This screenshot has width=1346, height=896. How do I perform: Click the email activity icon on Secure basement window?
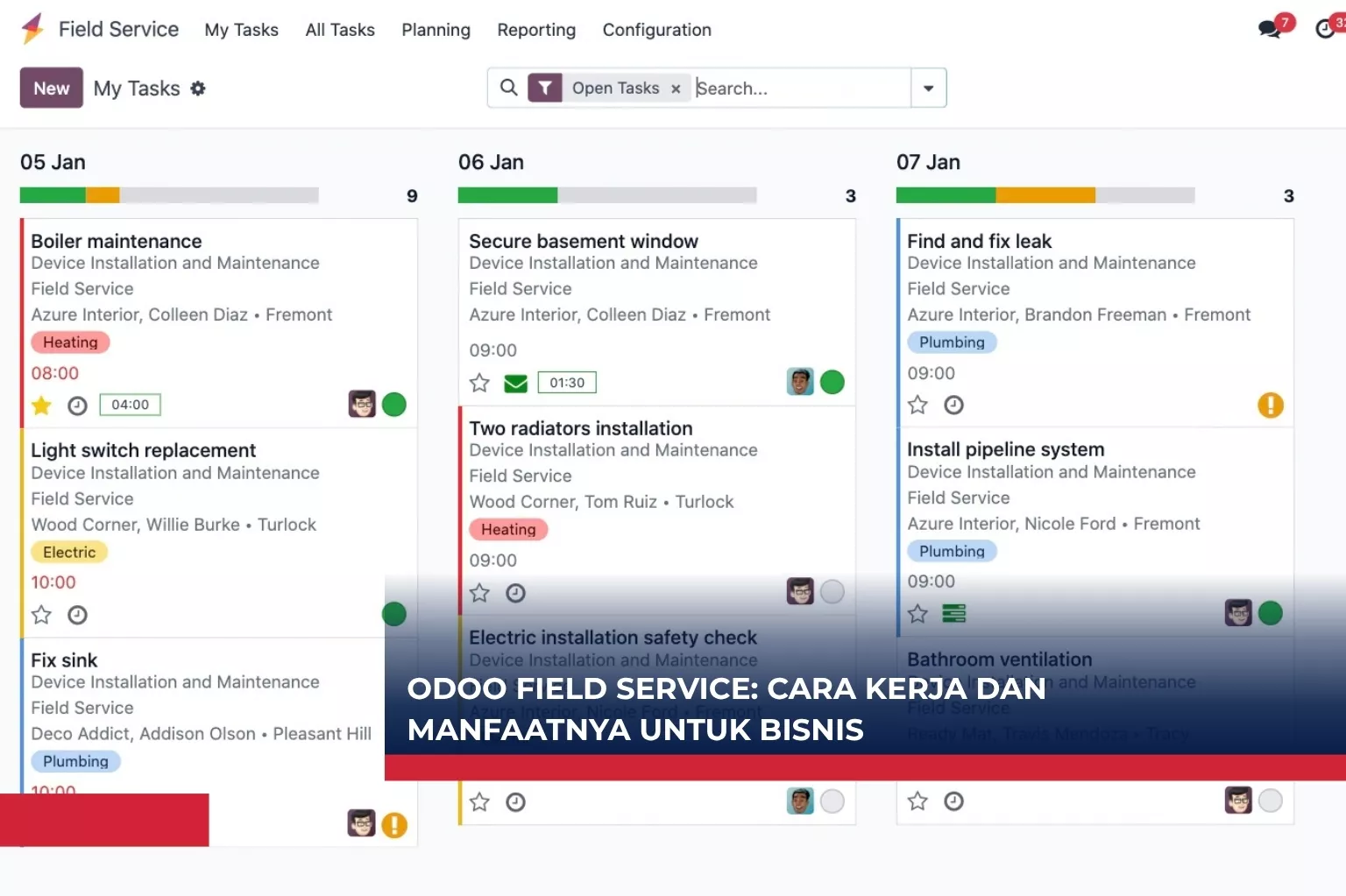(x=516, y=383)
